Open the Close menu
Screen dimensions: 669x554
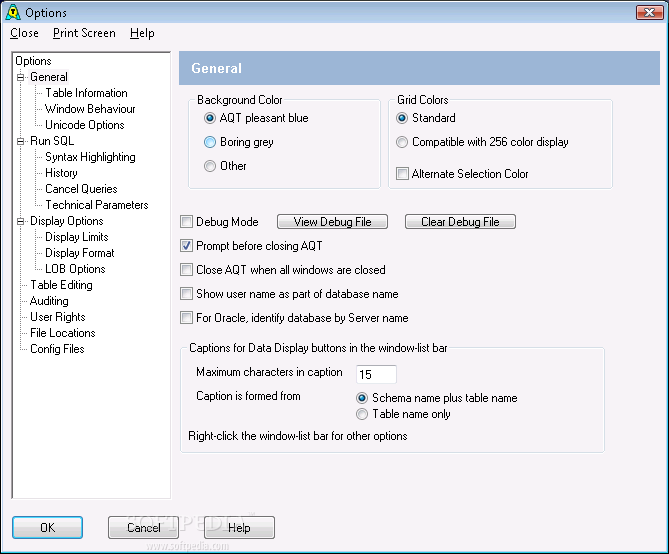pos(24,33)
